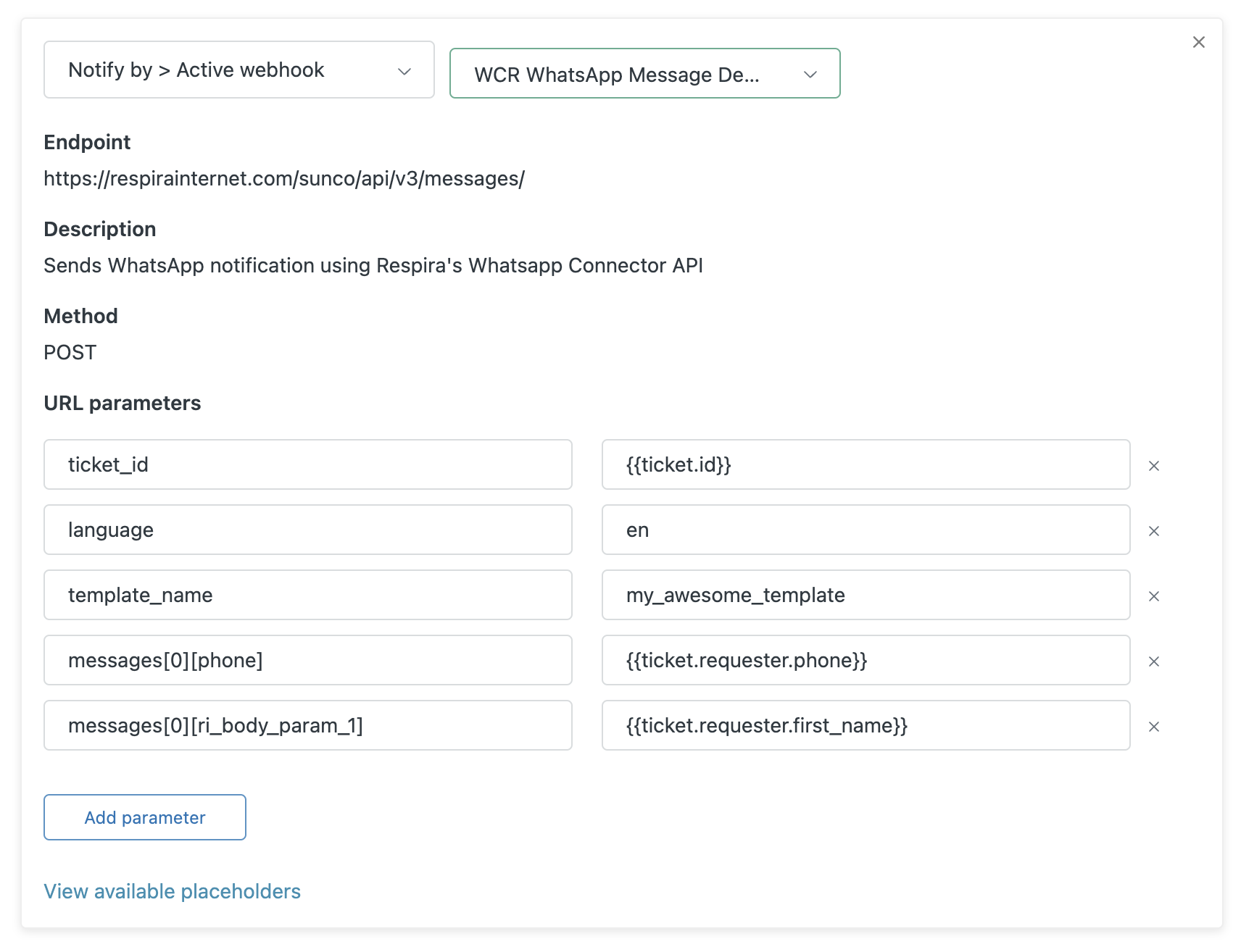This screenshot has width=1241, height=952.
Task: Edit the {{ticket.requester.first_name}} value field
Action: point(866,725)
